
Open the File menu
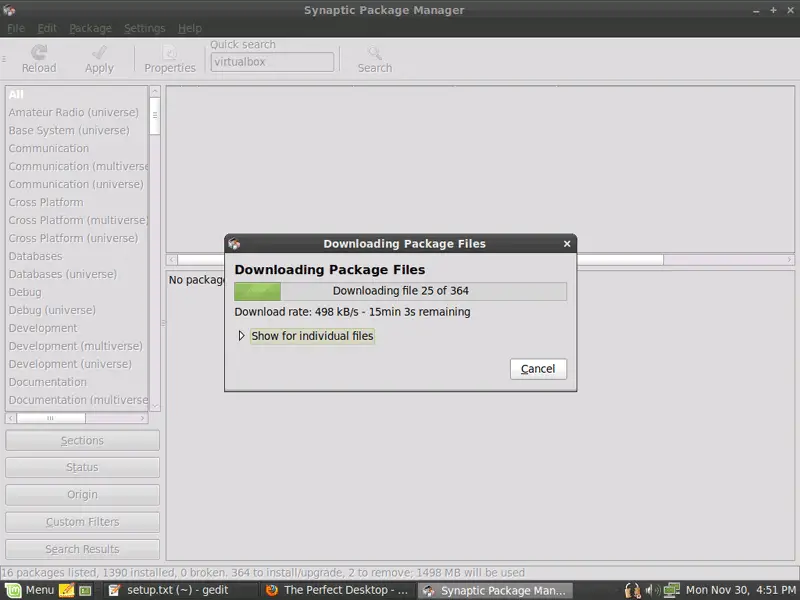click(16, 29)
